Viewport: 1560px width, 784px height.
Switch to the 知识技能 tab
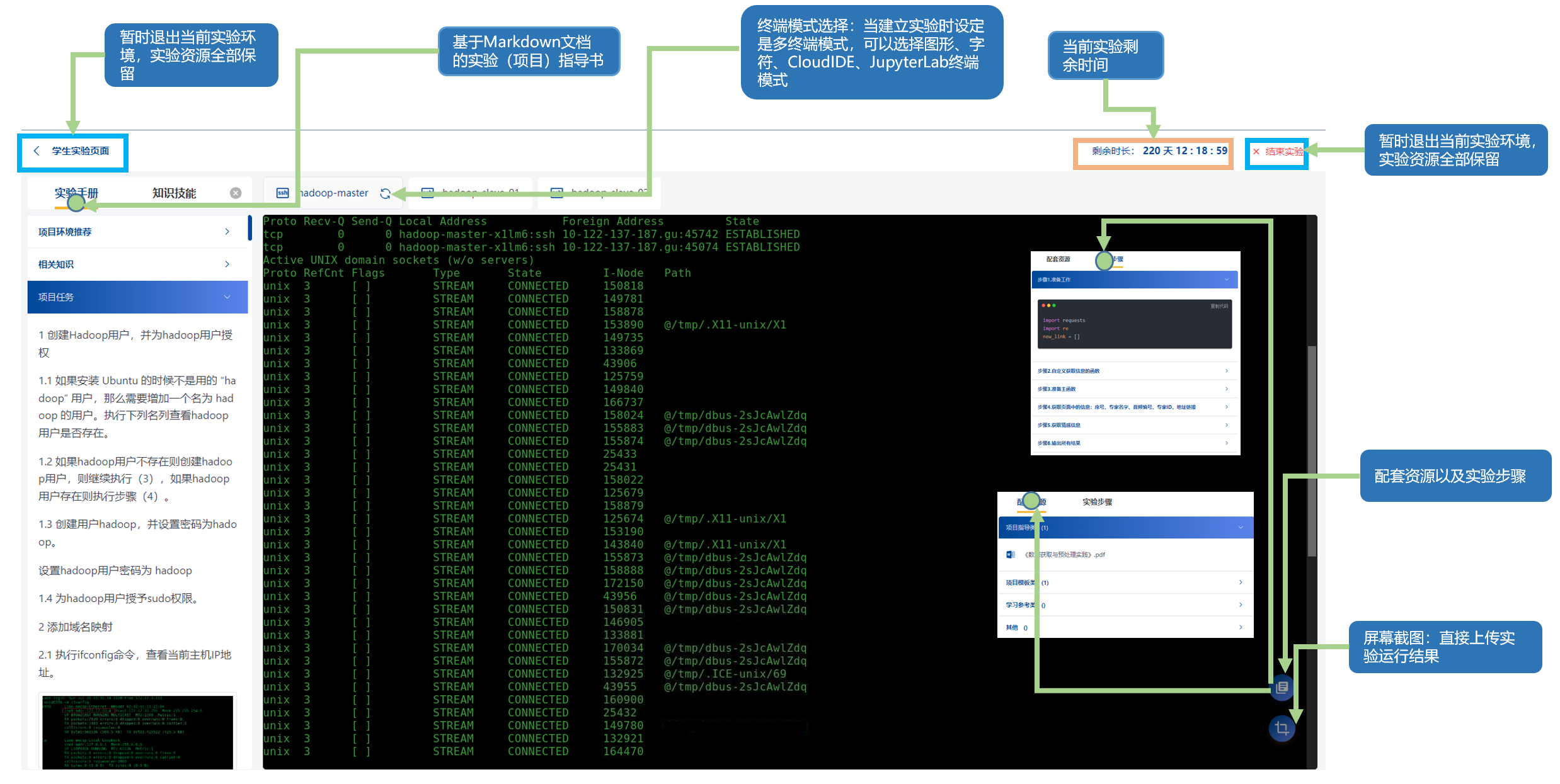pyautogui.click(x=174, y=193)
